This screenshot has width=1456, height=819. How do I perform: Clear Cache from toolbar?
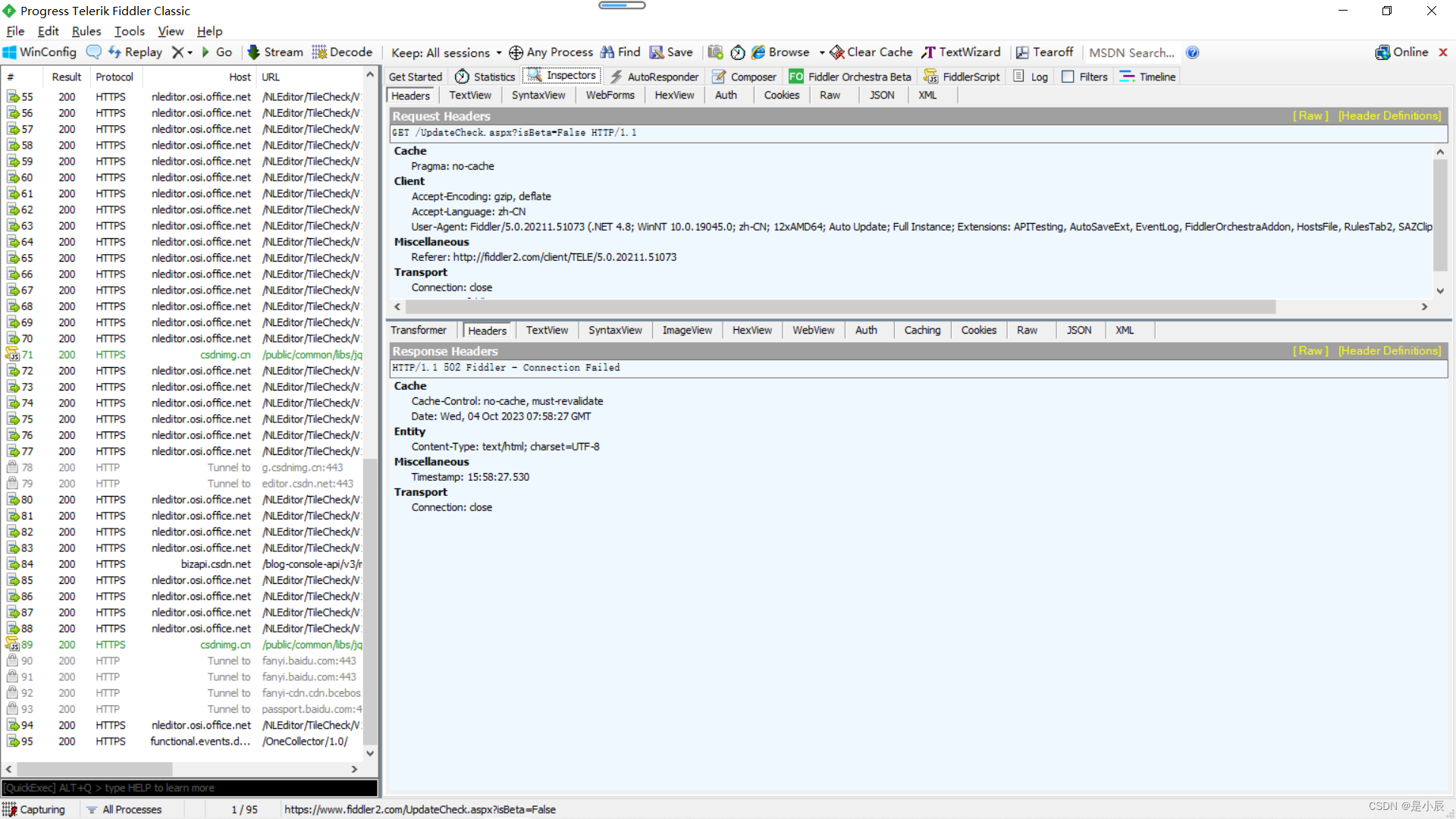point(871,52)
